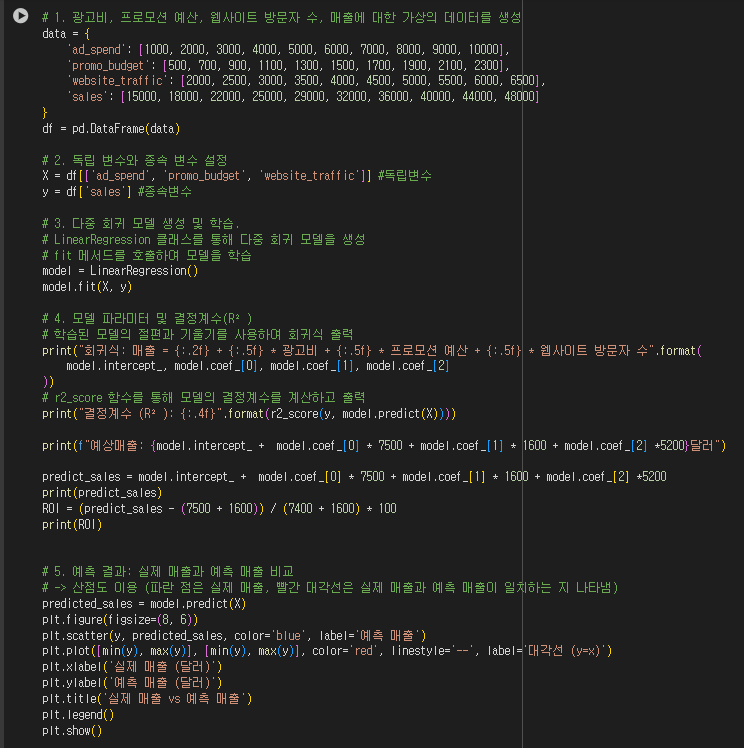Click the 'model.fit(X, y)' line
The image size is (744, 748).
(87, 287)
